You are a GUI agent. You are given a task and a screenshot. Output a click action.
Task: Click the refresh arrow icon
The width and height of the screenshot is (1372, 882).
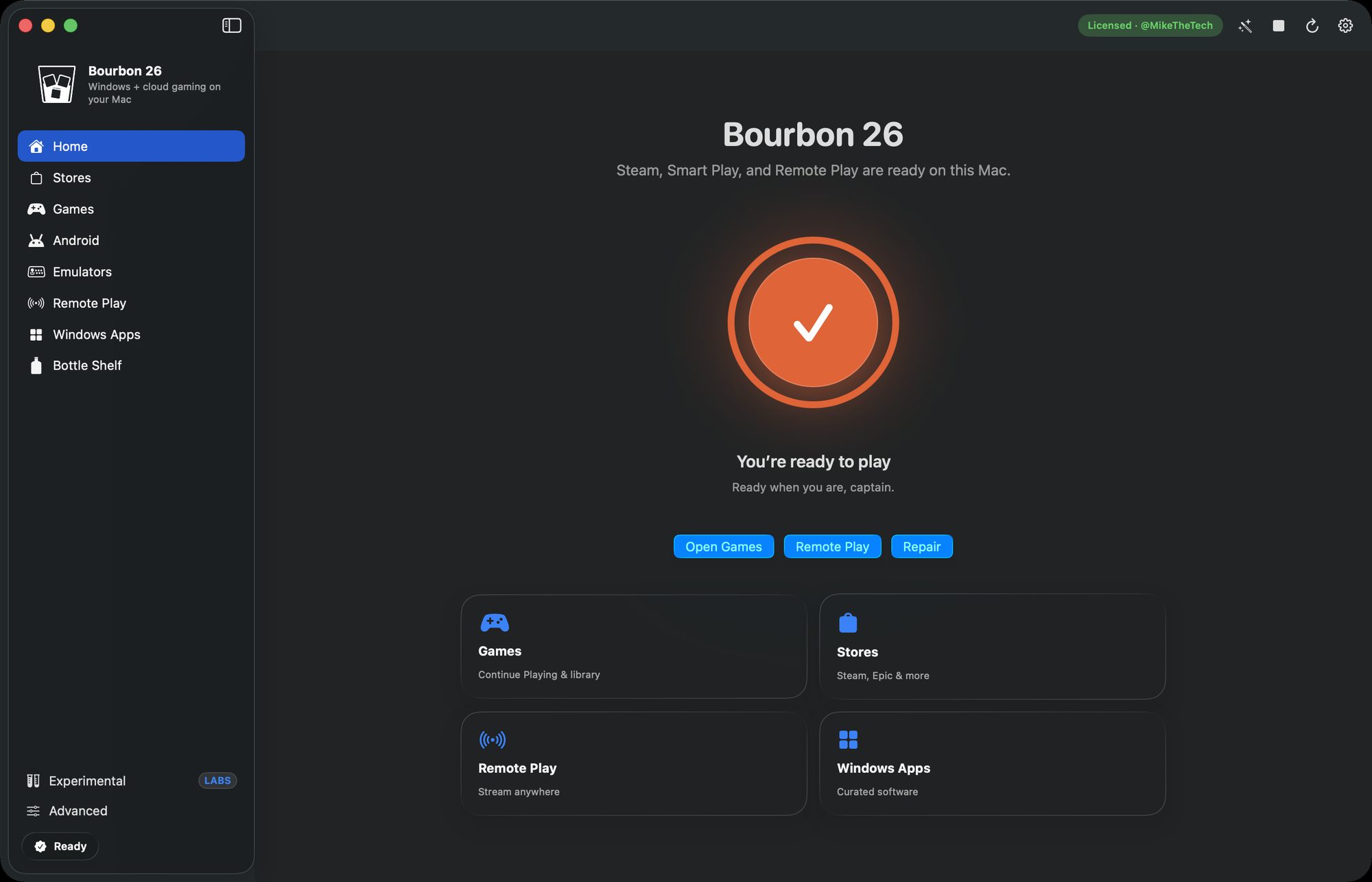coord(1312,26)
